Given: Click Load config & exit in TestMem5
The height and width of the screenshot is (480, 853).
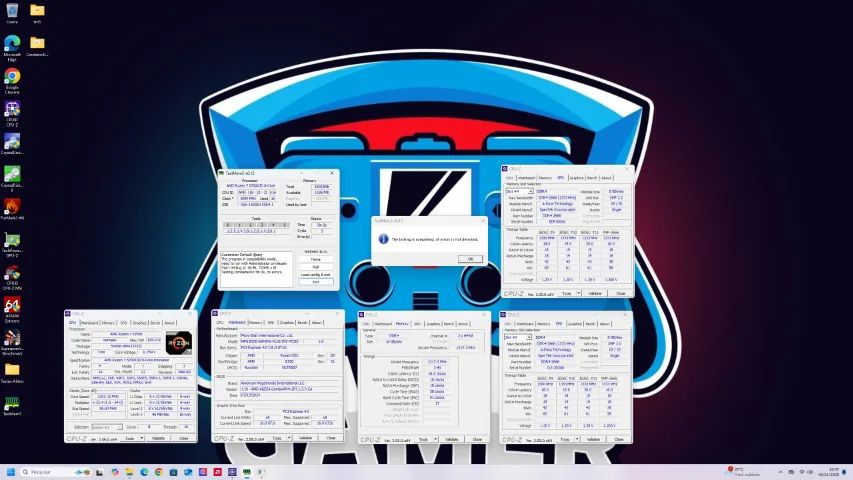Looking at the screenshot, I should pos(316,275).
